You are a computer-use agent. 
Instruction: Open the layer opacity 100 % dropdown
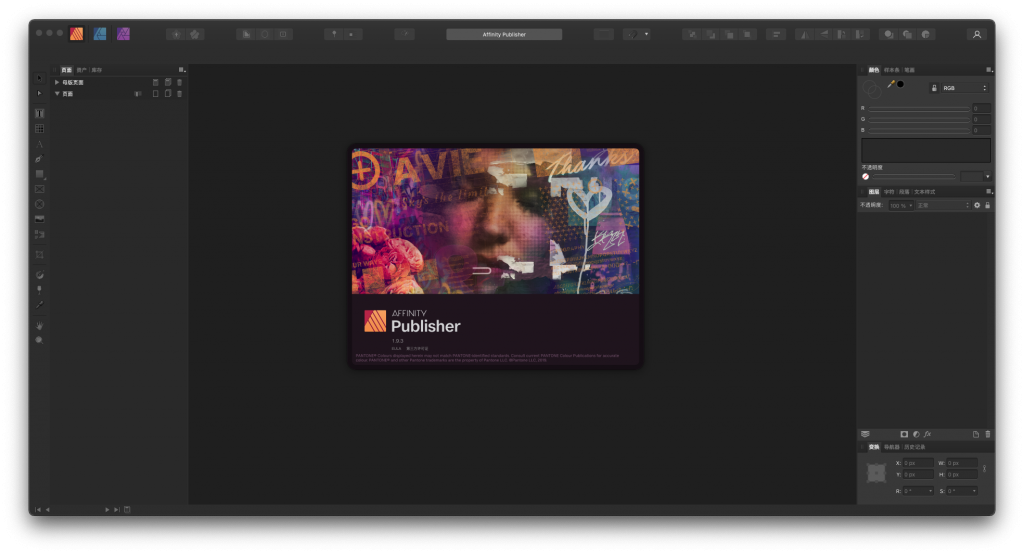pyautogui.click(x=901, y=205)
